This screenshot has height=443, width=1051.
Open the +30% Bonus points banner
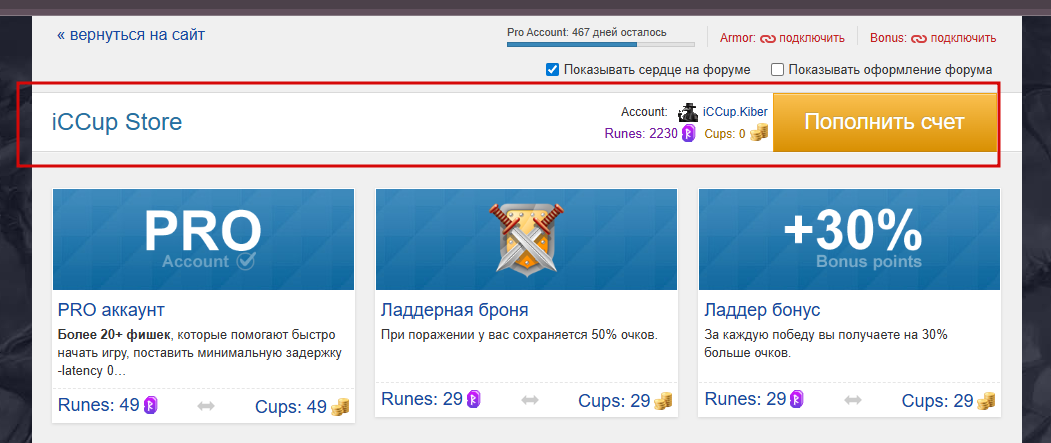point(849,239)
